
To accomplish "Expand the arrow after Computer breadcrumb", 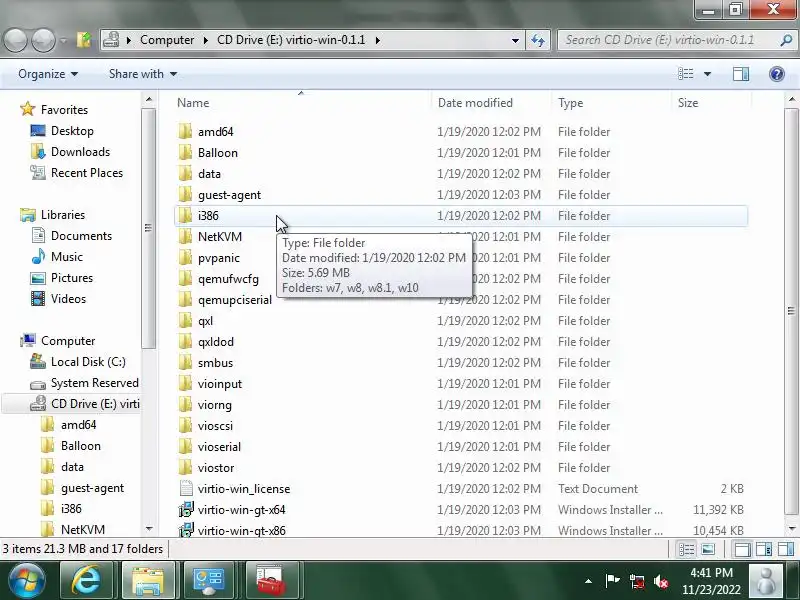I will point(205,40).
